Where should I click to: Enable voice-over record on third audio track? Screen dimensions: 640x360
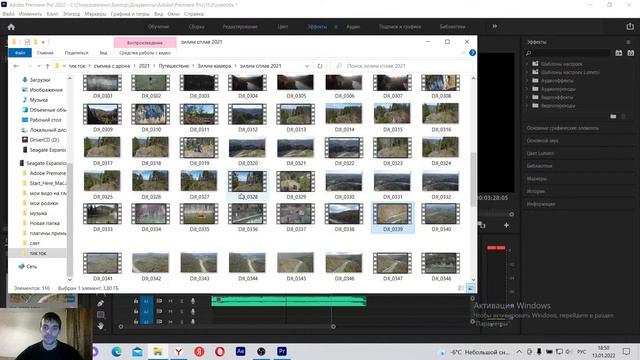[x=193, y=322]
